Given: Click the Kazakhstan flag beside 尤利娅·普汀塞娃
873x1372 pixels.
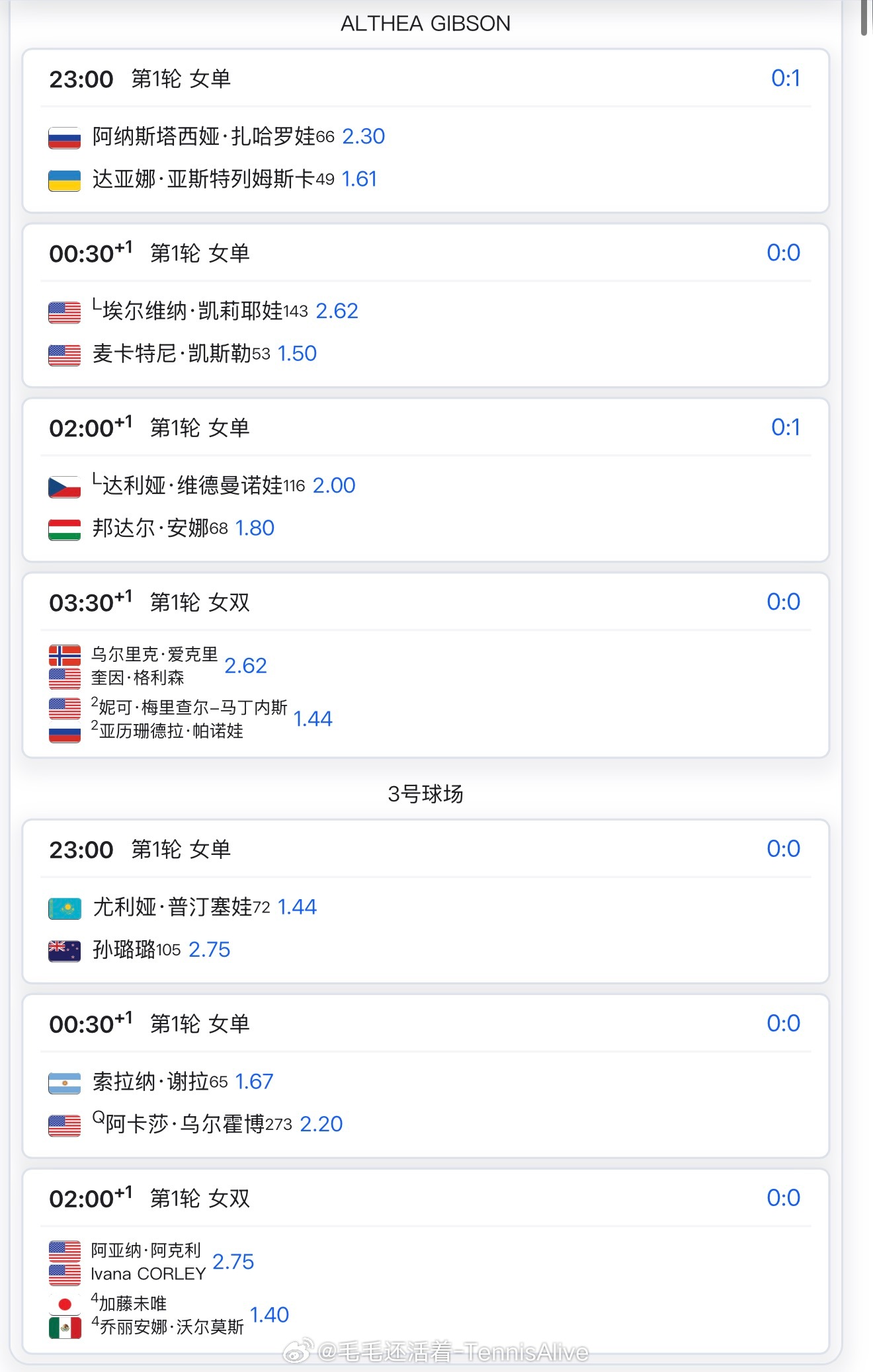Looking at the screenshot, I should pyautogui.click(x=64, y=908).
